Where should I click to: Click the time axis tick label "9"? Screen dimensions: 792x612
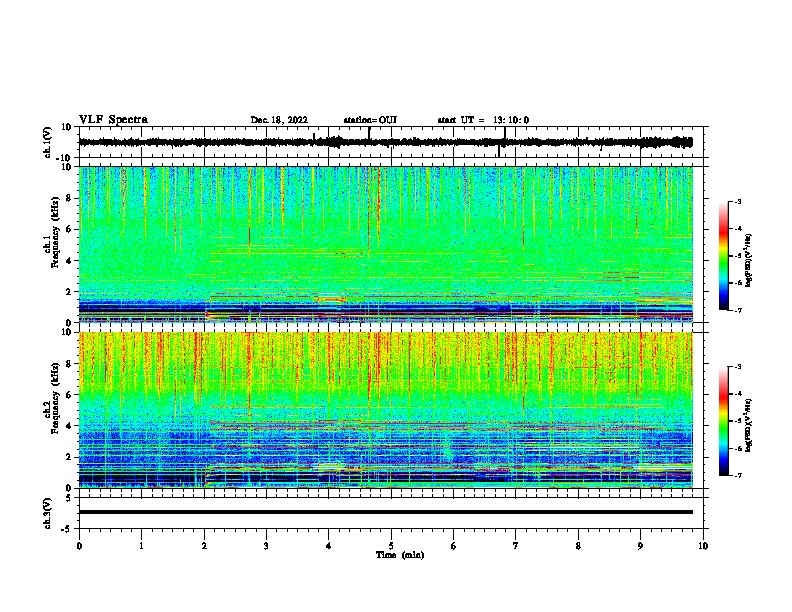[640, 546]
